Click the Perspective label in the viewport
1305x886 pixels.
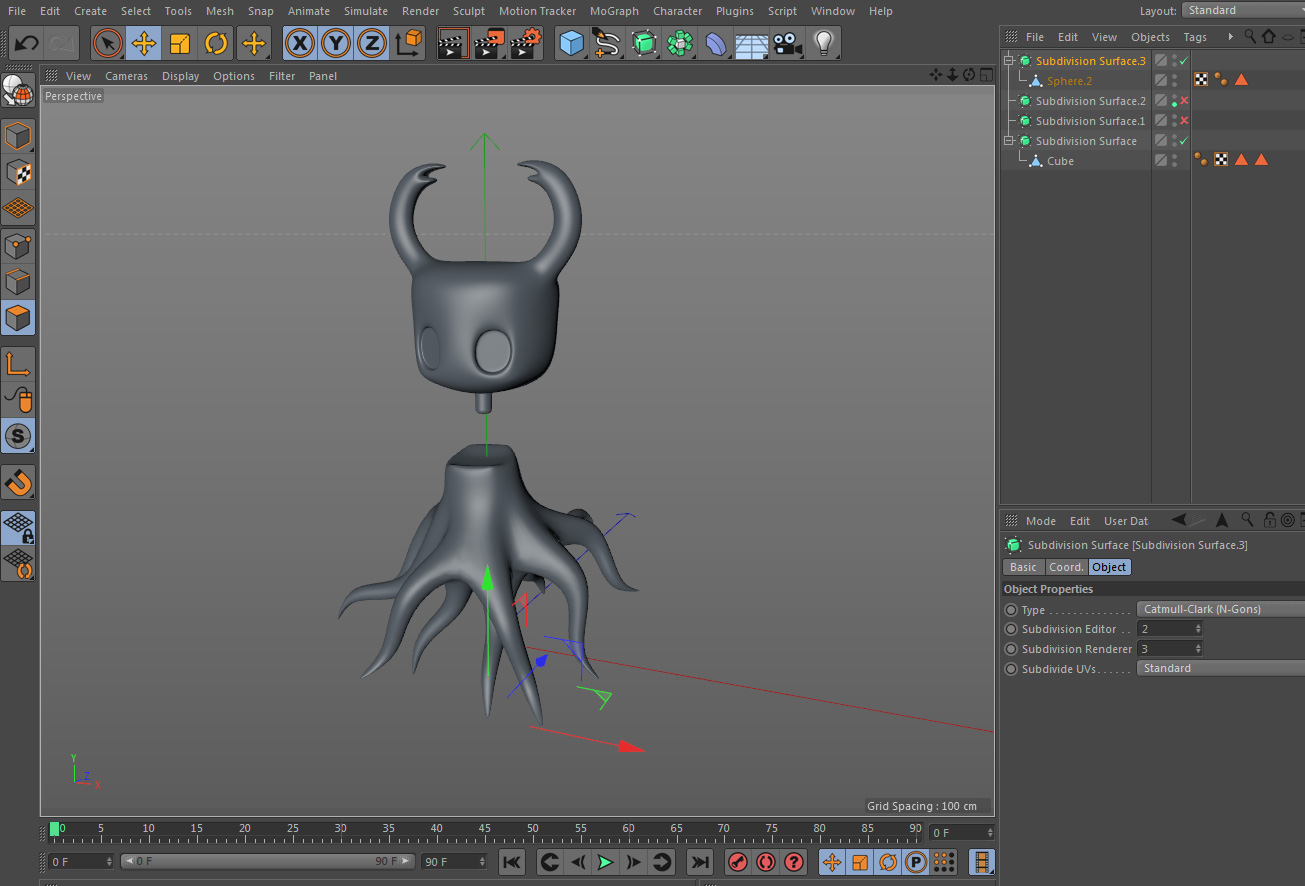coord(72,95)
